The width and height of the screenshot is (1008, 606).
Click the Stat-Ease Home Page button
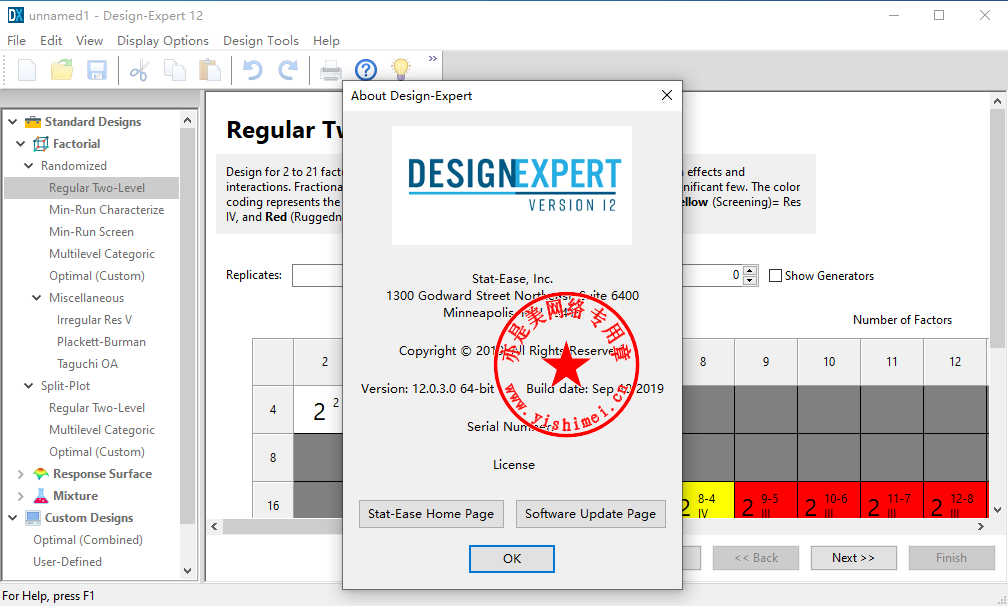point(431,514)
